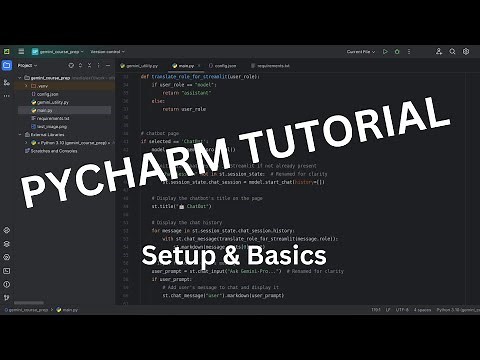Run the current file
Image resolution: width=480 pixels, height=360 pixels.
point(385,52)
